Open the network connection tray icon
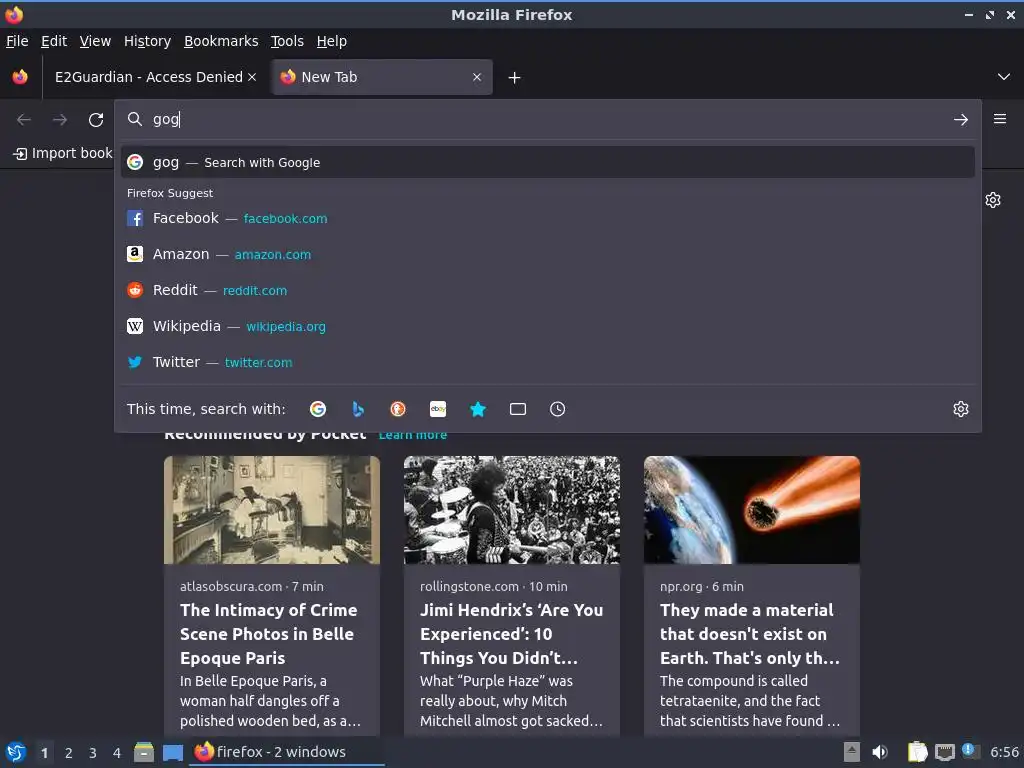This screenshot has width=1024, height=768. [944, 752]
